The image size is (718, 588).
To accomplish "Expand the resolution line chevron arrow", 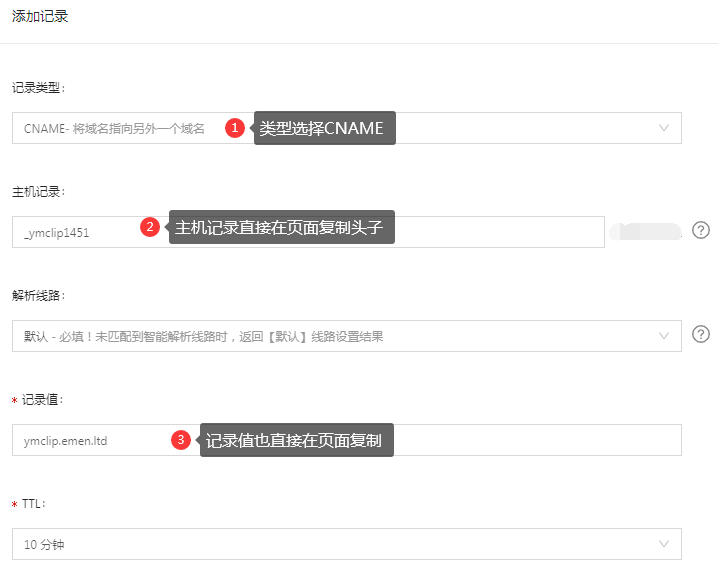I will [664, 336].
